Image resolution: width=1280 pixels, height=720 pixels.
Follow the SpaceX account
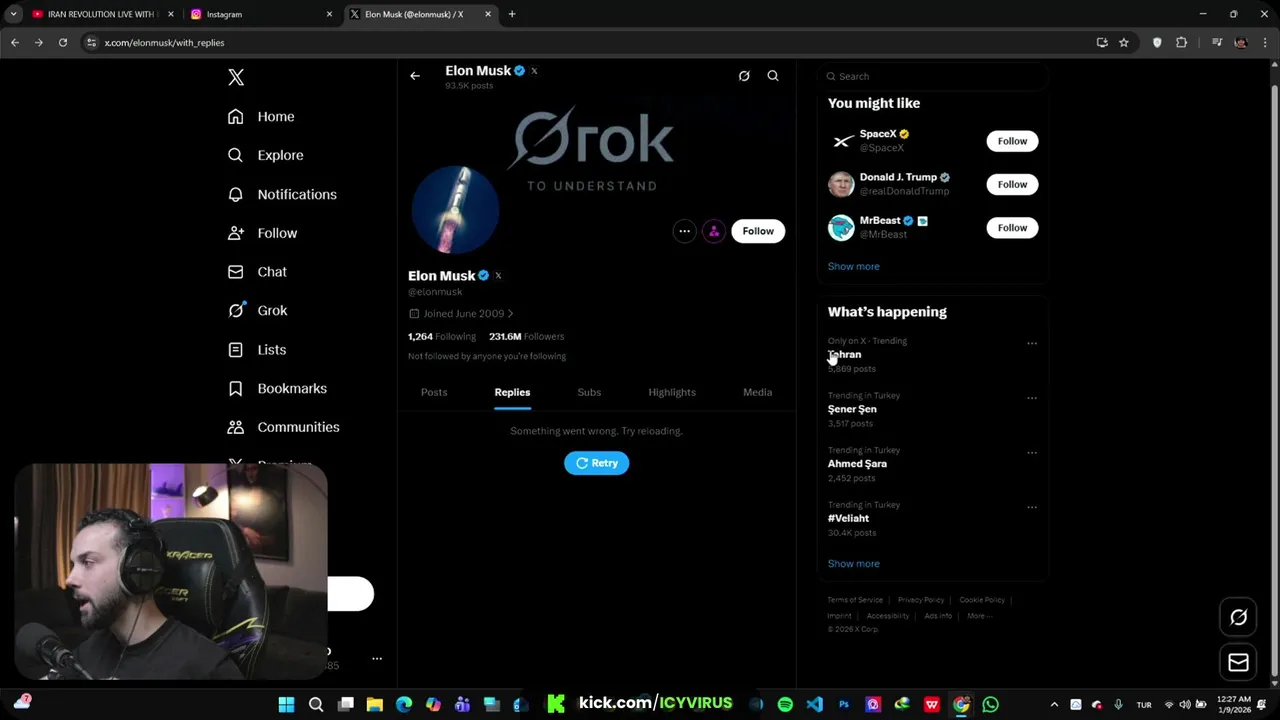(1012, 141)
